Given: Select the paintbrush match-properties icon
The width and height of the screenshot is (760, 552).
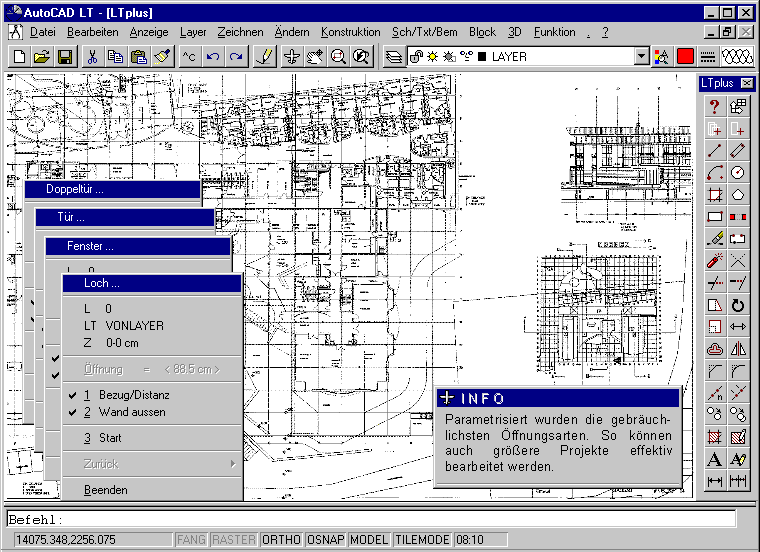Looking at the screenshot, I should click(x=162, y=57).
